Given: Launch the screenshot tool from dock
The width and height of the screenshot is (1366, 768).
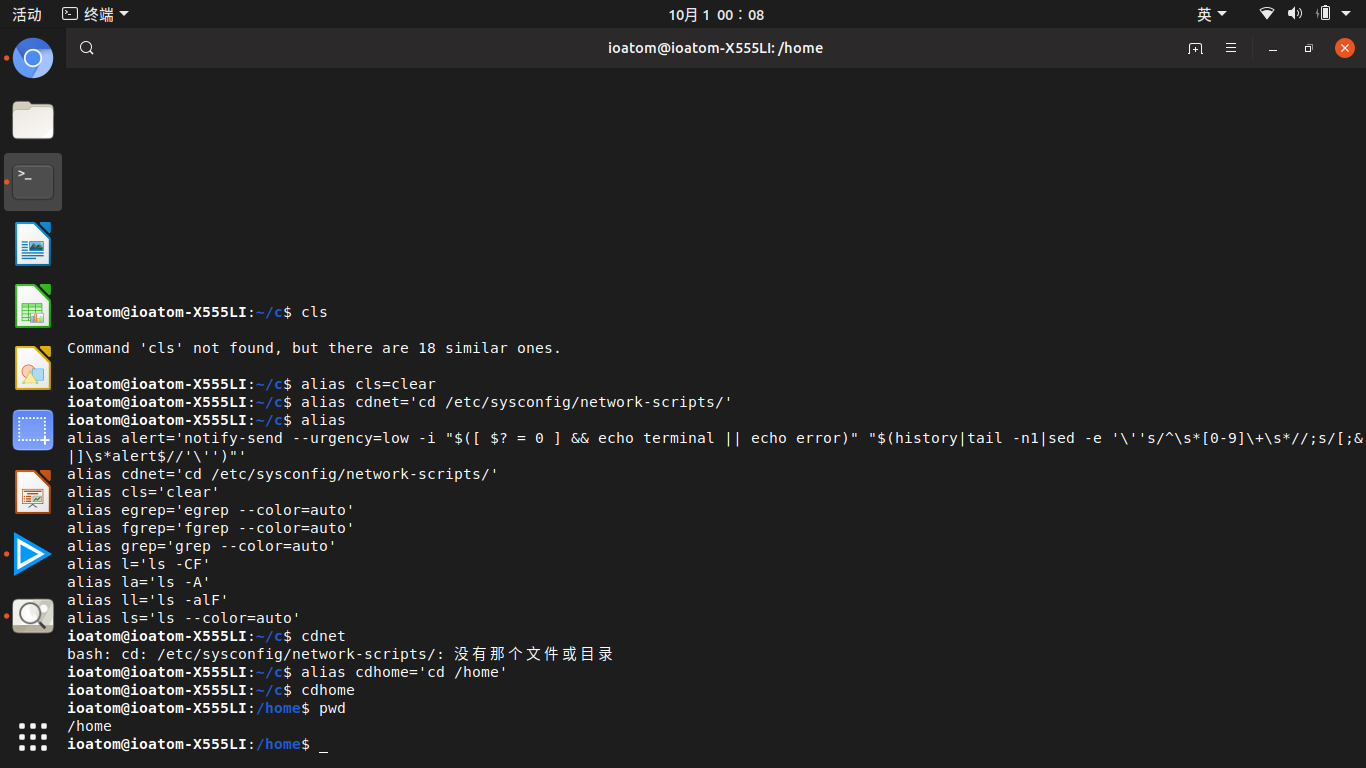Looking at the screenshot, I should point(33,430).
